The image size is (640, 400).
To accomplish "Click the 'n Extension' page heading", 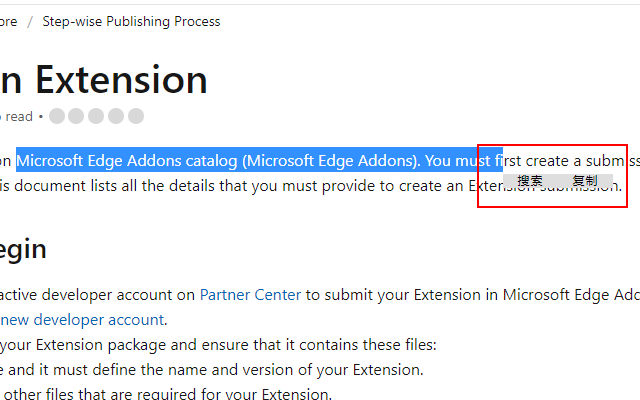I will pyautogui.click(x=104, y=79).
